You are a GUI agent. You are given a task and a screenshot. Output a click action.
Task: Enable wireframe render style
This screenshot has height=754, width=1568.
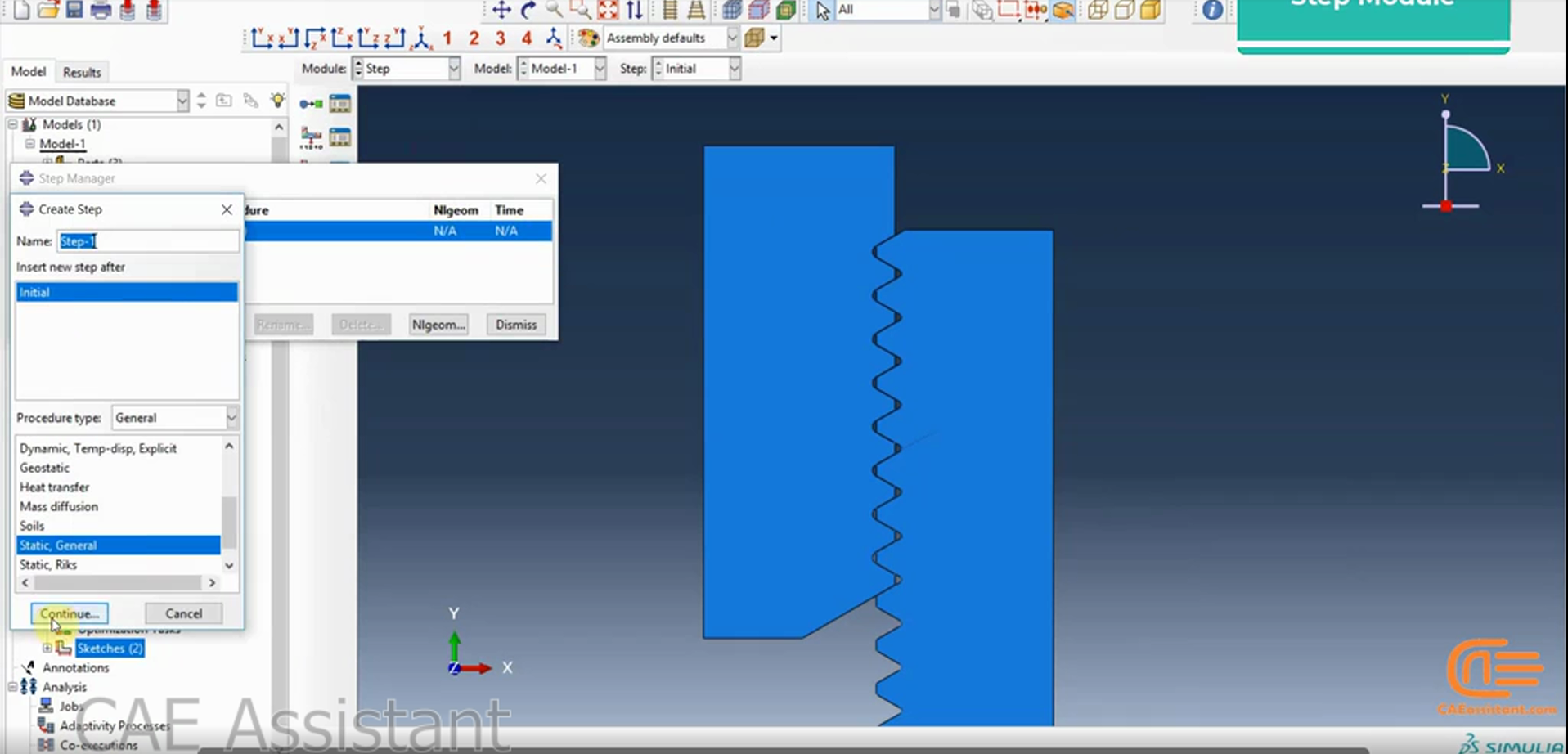tap(1098, 10)
